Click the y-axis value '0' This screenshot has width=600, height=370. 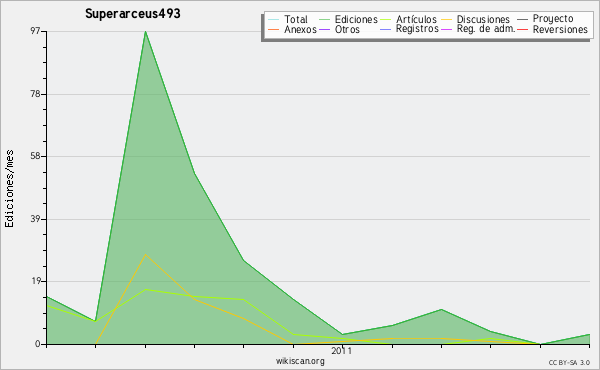pos(38,344)
